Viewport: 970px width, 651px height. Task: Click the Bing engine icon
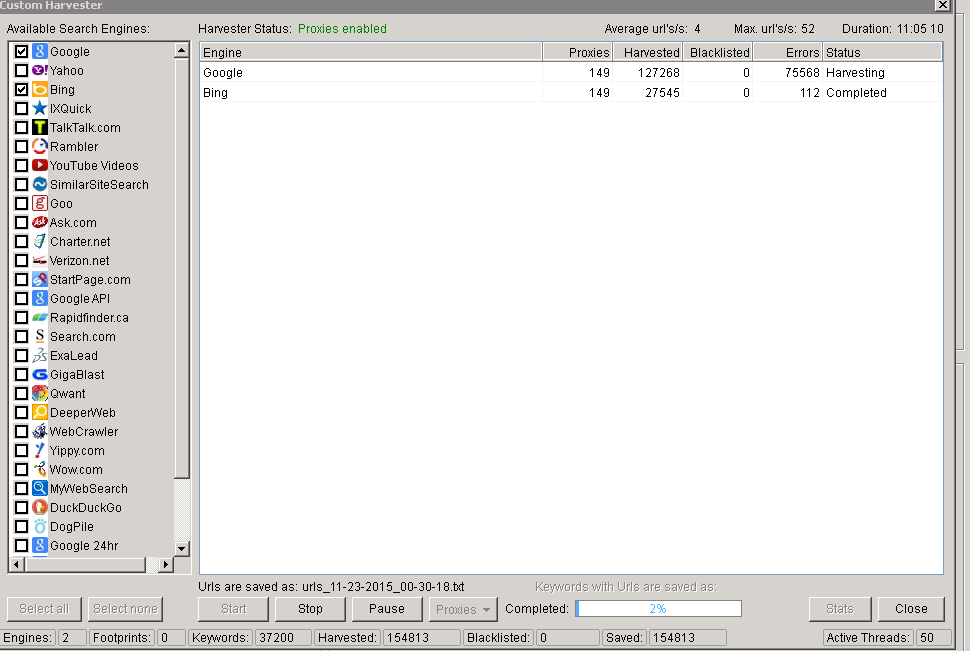[x=40, y=90]
